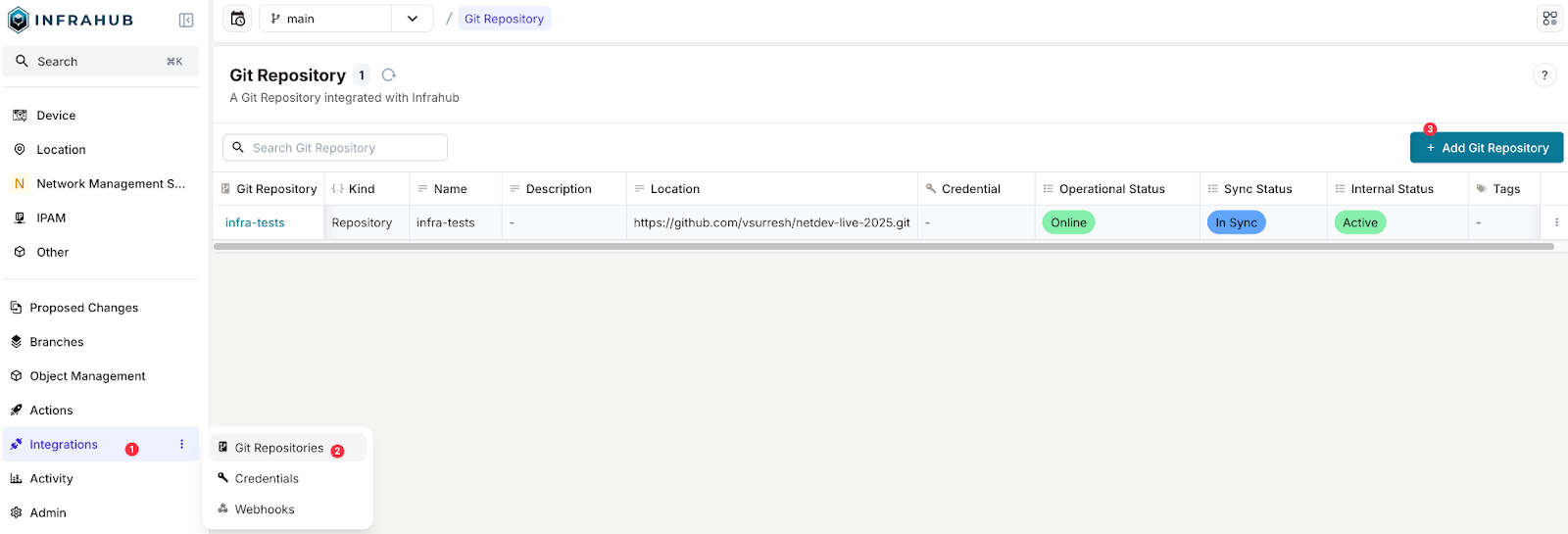Open the Other menu item

click(101, 253)
